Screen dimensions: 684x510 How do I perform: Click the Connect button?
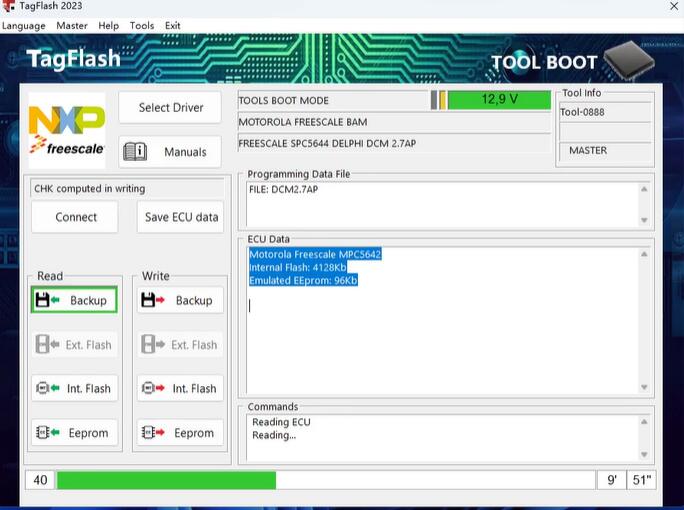pos(75,217)
